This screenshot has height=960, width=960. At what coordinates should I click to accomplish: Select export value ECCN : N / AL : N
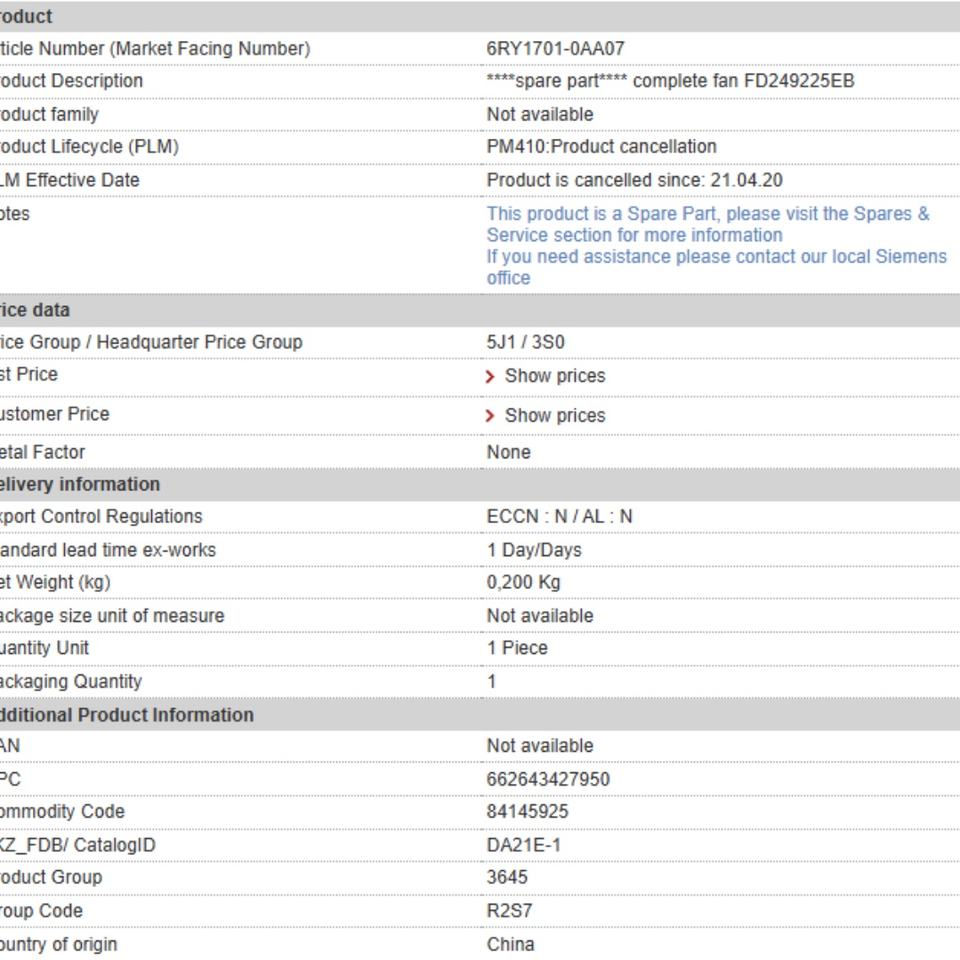pos(559,517)
